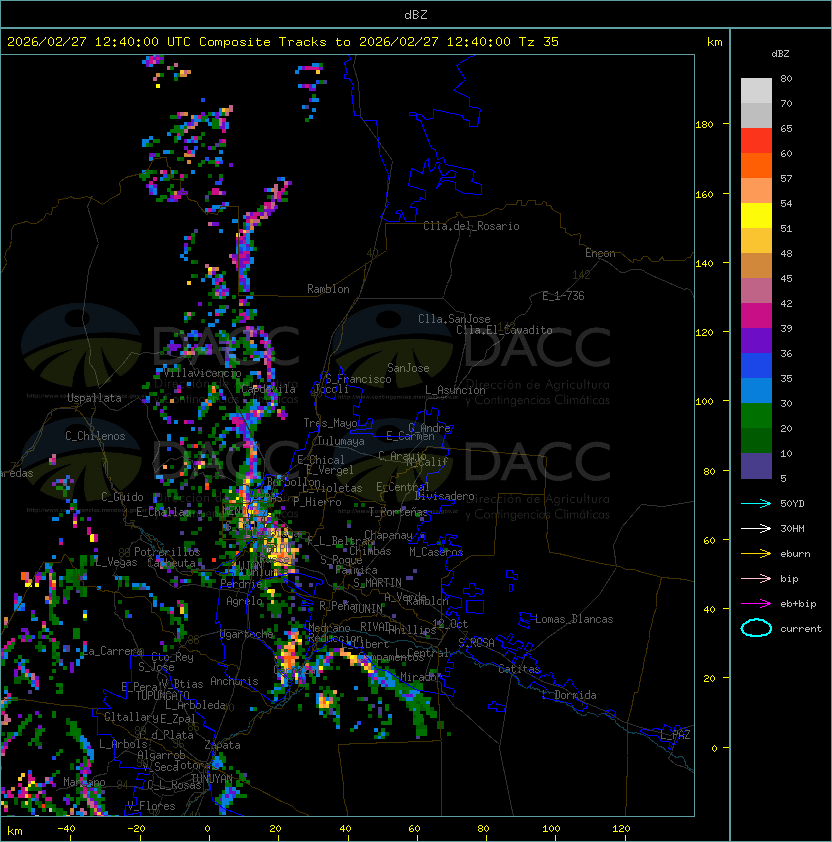Select the L_Asuncion map label
This screenshot has width=832, height=842.
455,390
